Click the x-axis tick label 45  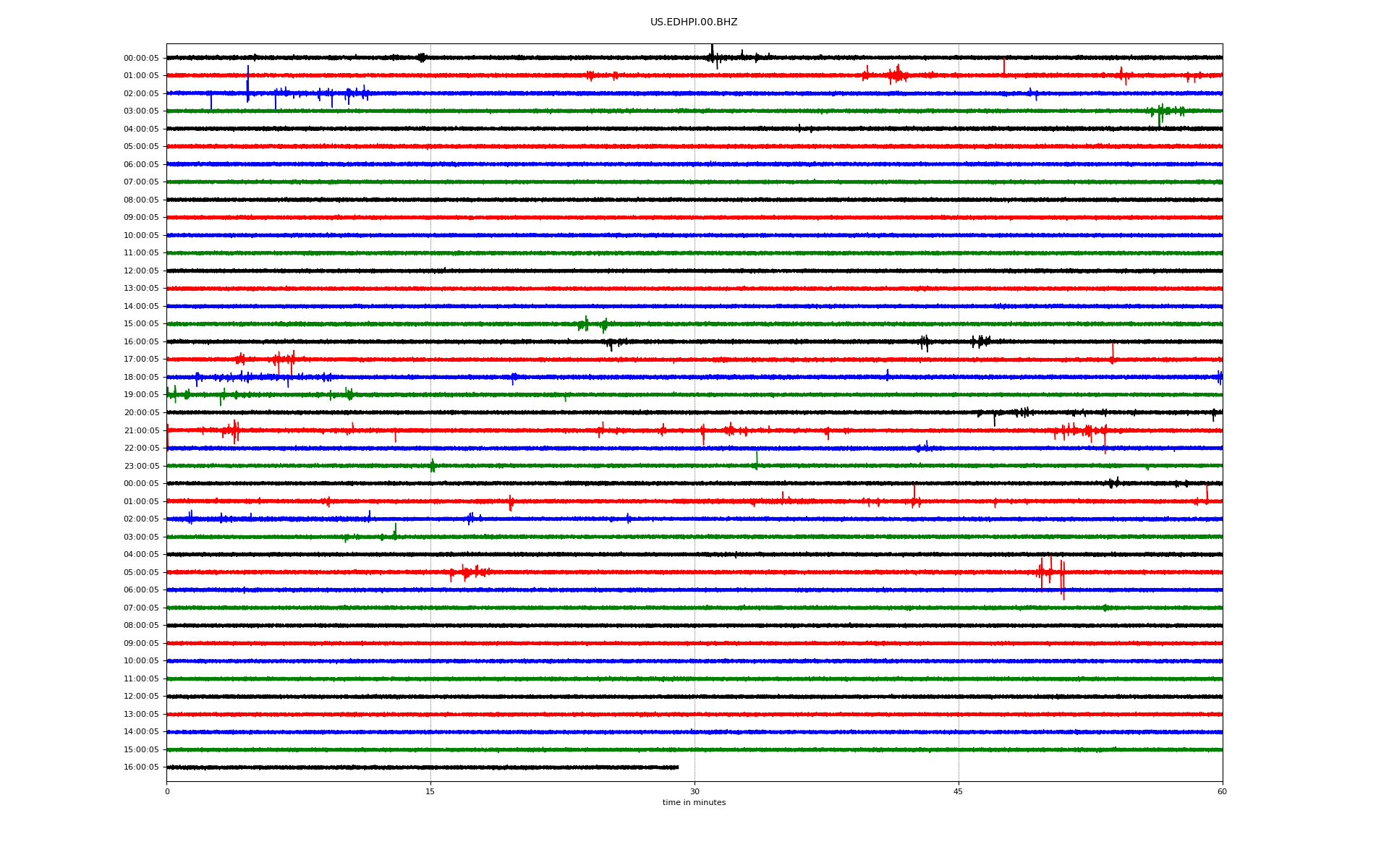(x=959, y=791)
